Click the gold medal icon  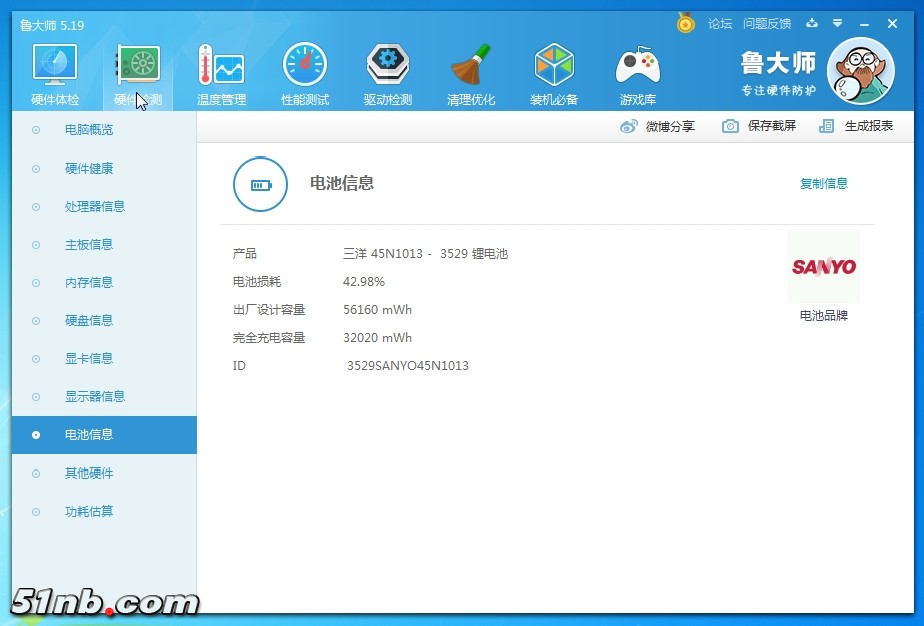point(685,23)
